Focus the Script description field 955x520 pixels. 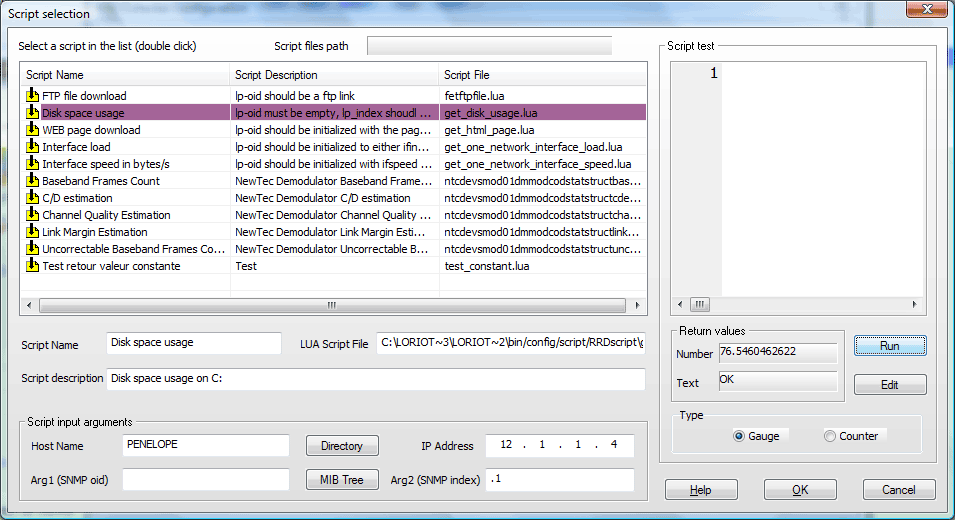click(376, 379)
